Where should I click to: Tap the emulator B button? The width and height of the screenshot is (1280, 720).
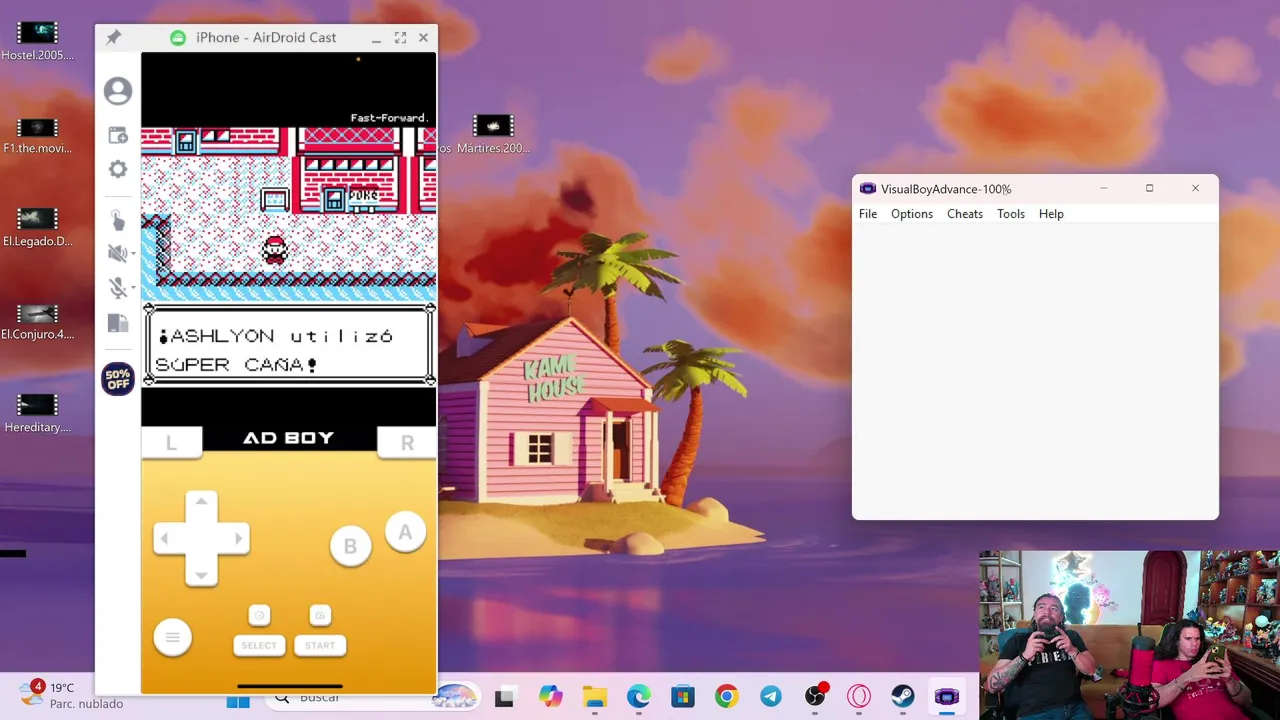350,546
